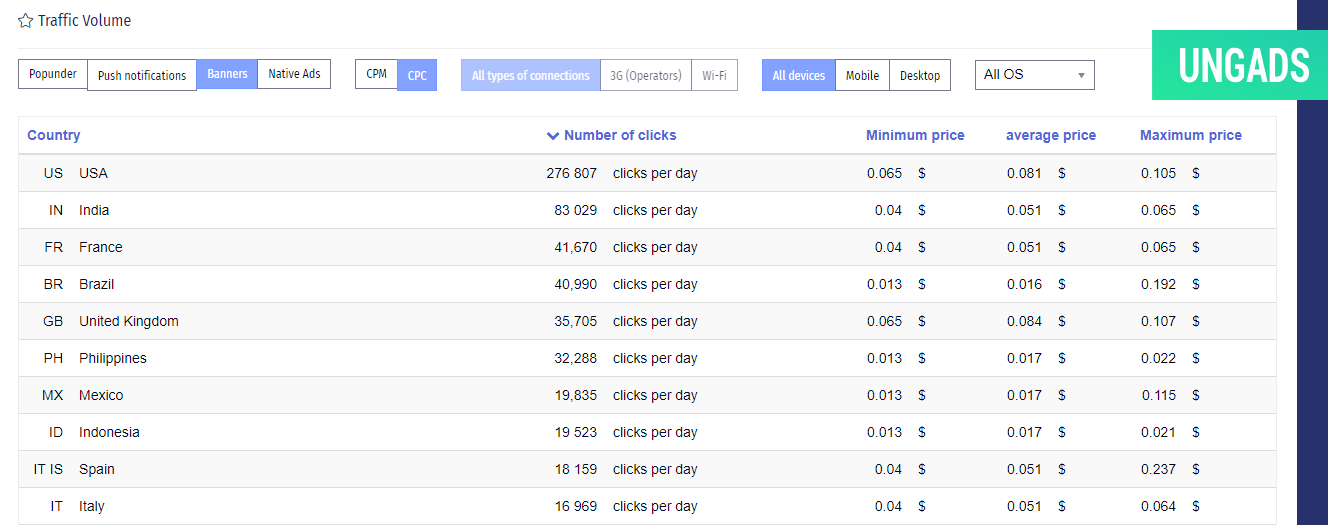The height and width of the screenshot is (525, 1328).
Task: Filter traffic by Wi-Fi connection
Action: tap(714, 75)
